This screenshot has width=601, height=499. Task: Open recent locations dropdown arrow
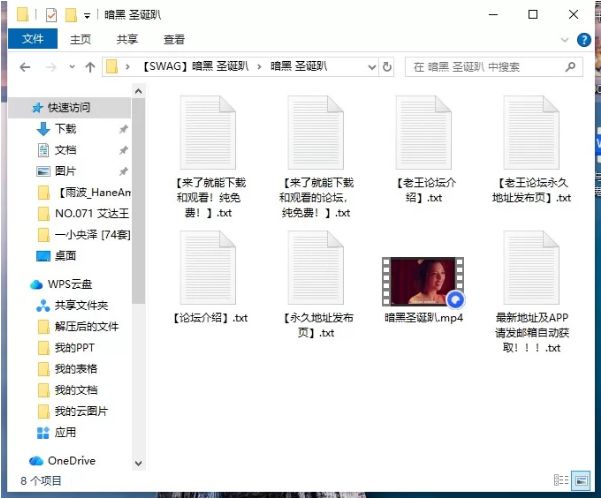(72, 67)
